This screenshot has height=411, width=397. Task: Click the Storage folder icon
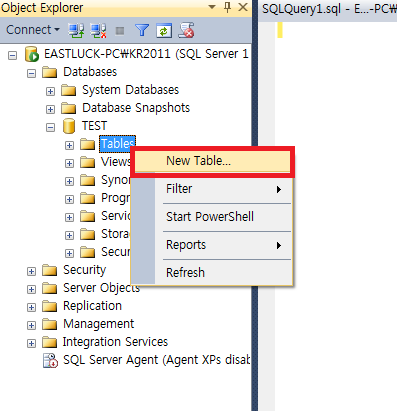(x=88, y=234)
